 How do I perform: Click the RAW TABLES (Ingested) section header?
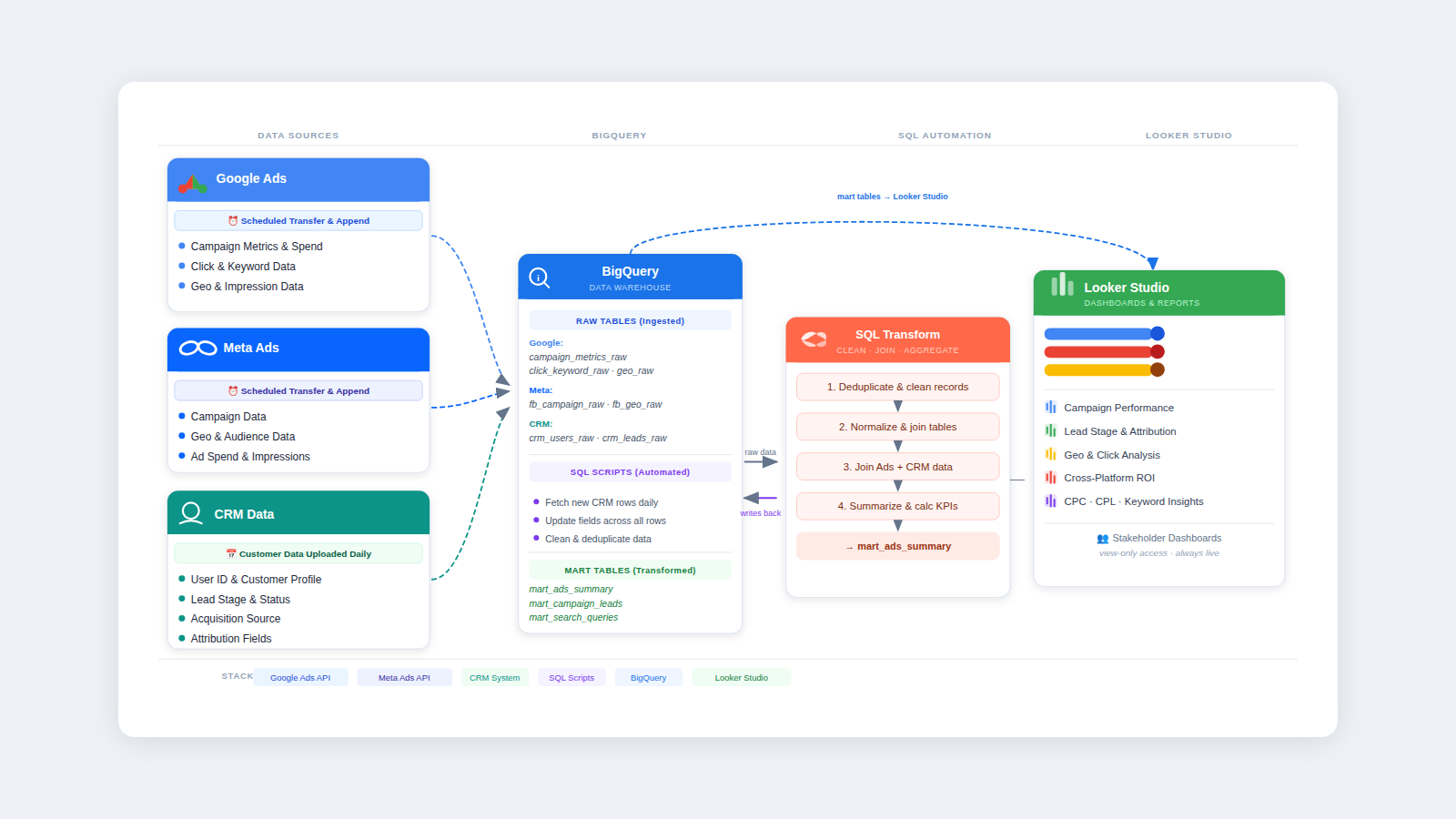[630, 321]
